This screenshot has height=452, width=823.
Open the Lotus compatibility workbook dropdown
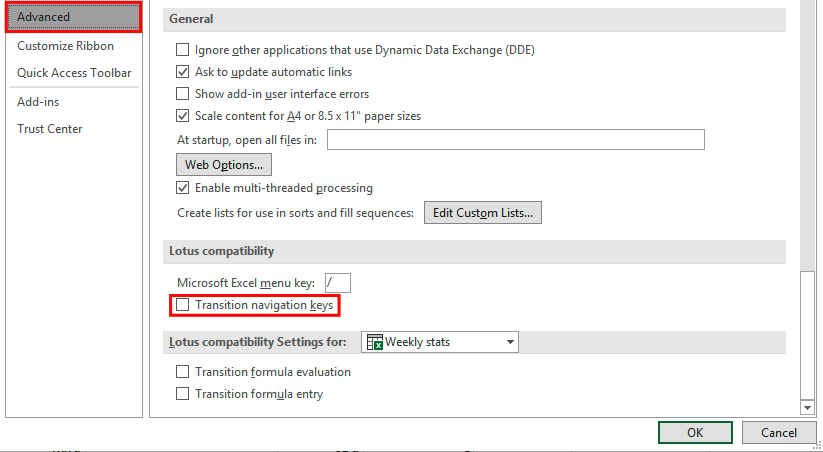tap(510, 342)
